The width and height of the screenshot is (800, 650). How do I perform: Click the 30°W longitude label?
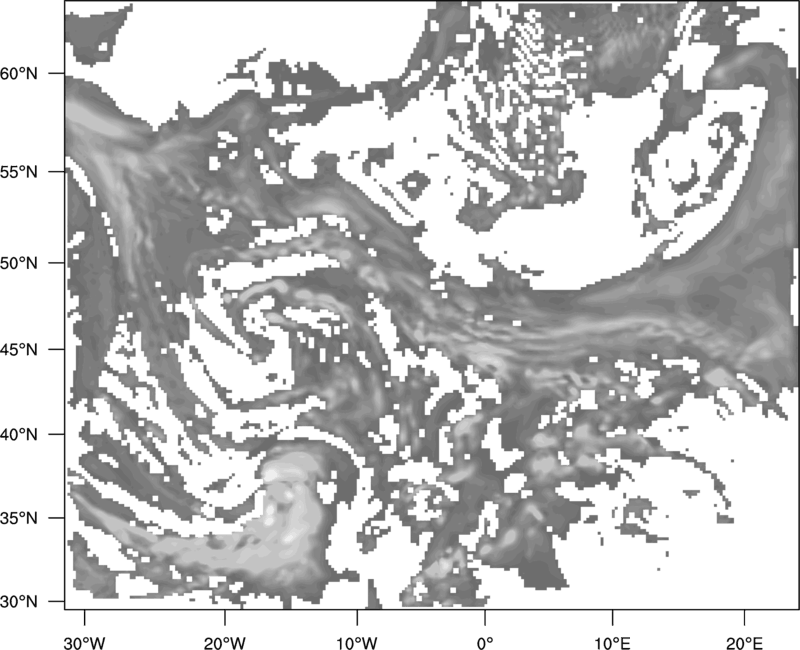(84, 643)
